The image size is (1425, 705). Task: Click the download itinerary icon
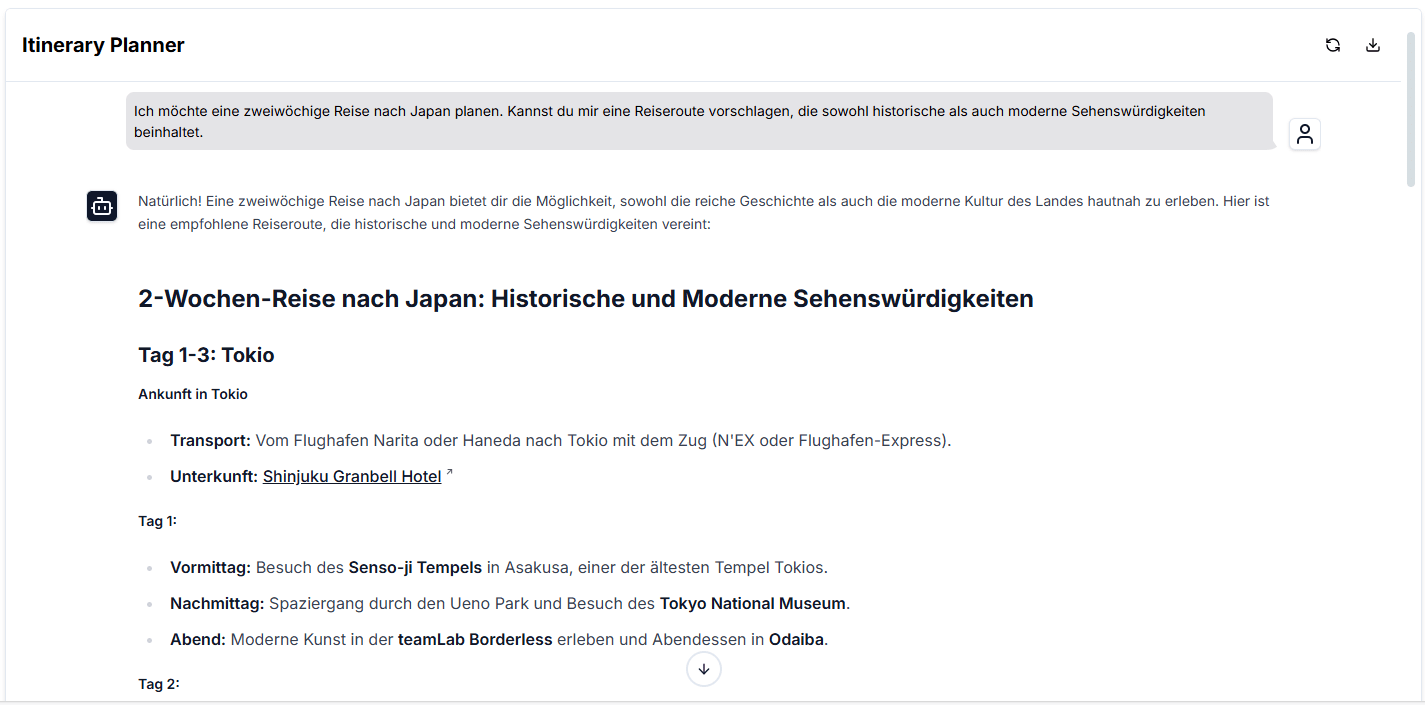pyautogui.click(x=1372, y=45)
